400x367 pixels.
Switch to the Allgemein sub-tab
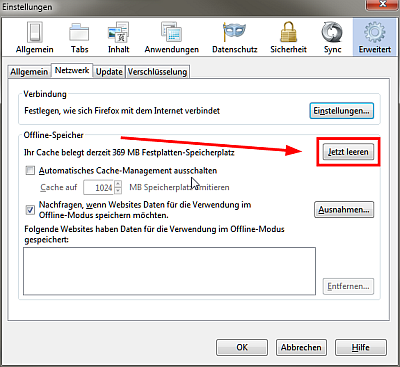click(29, 72)
